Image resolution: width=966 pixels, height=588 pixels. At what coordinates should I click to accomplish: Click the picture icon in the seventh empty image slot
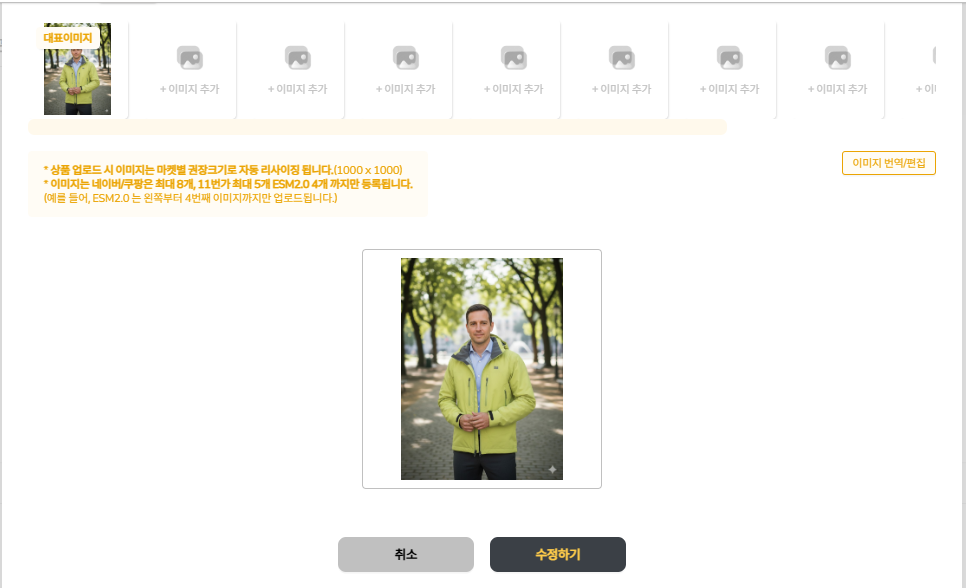click(837, 58)
